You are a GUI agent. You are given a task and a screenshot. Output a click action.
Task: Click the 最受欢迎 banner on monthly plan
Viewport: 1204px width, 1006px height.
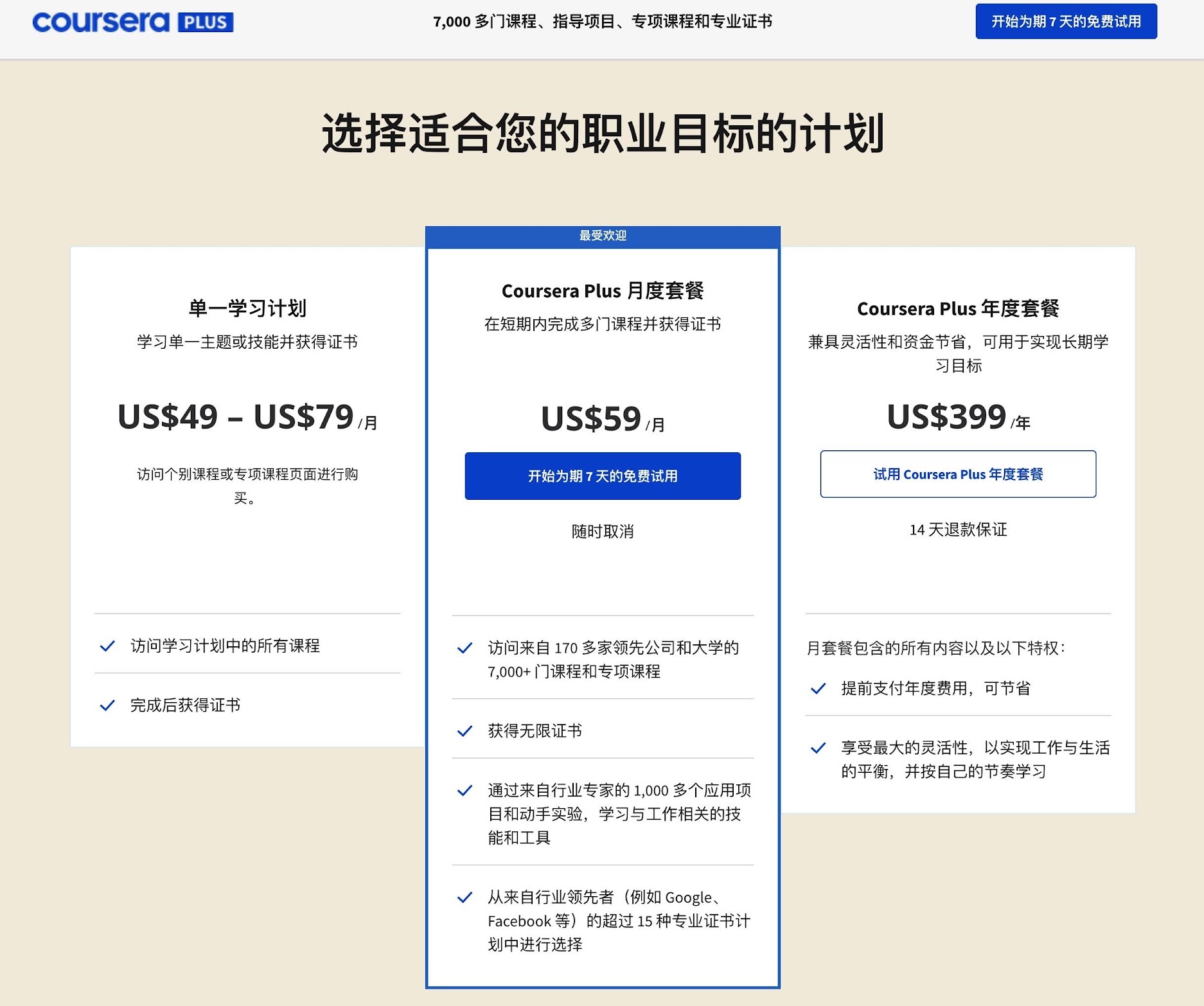click(603, 236)
